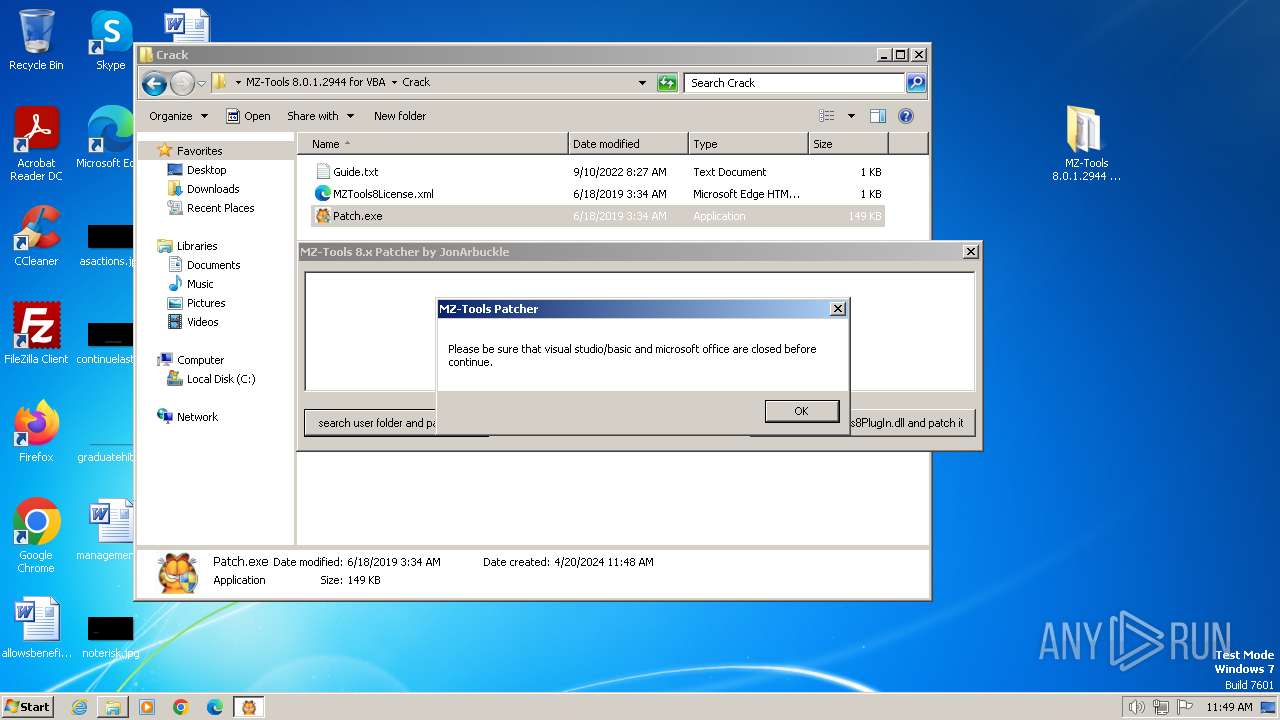The image size is (1280, 720).
Task: Select Computer in navigation pane
Action: coord(200,360)
